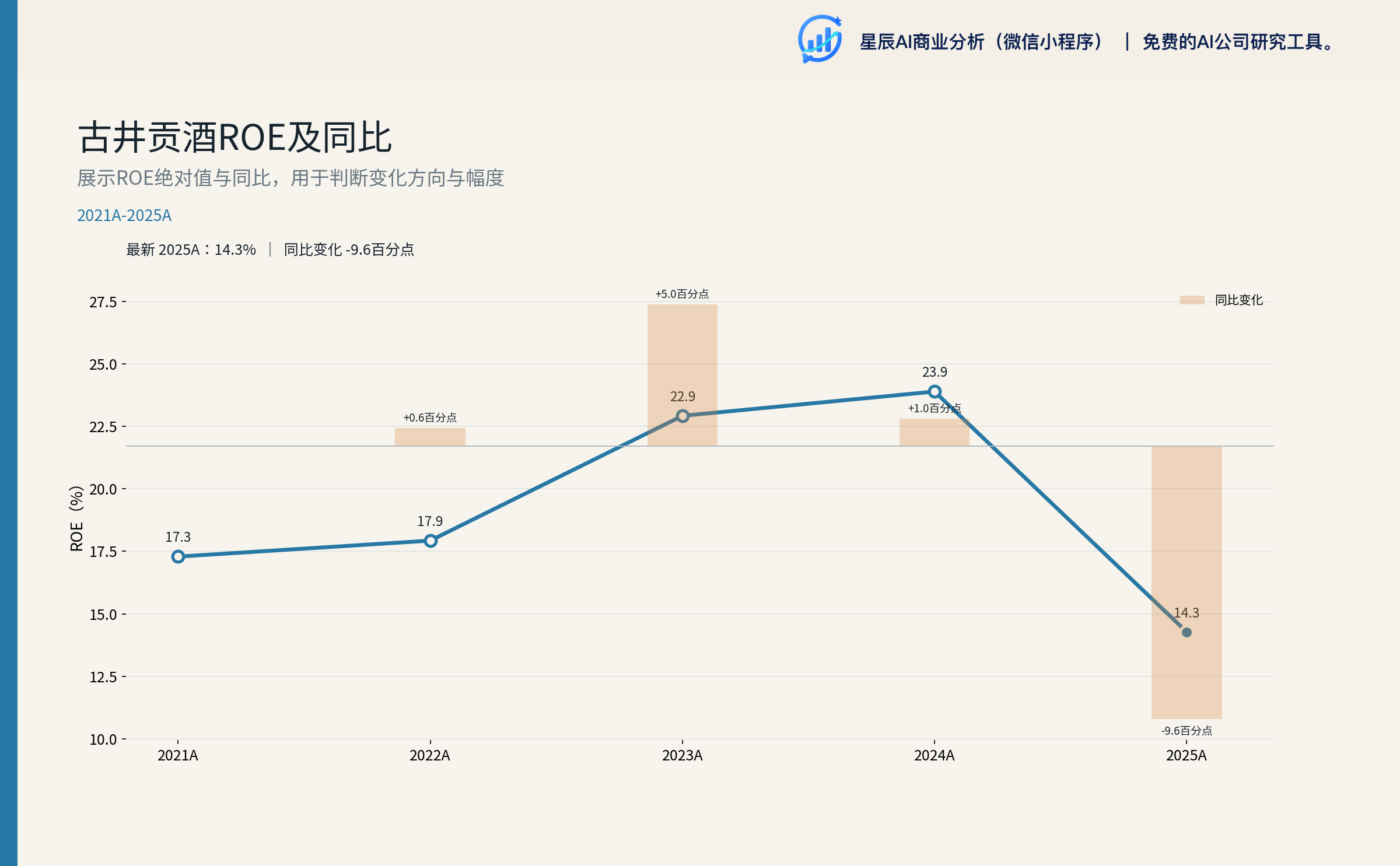This screenshot has height=866, width=1400.
Task: Click the 20.0 y-axis tick label
Action: (103, 489)
